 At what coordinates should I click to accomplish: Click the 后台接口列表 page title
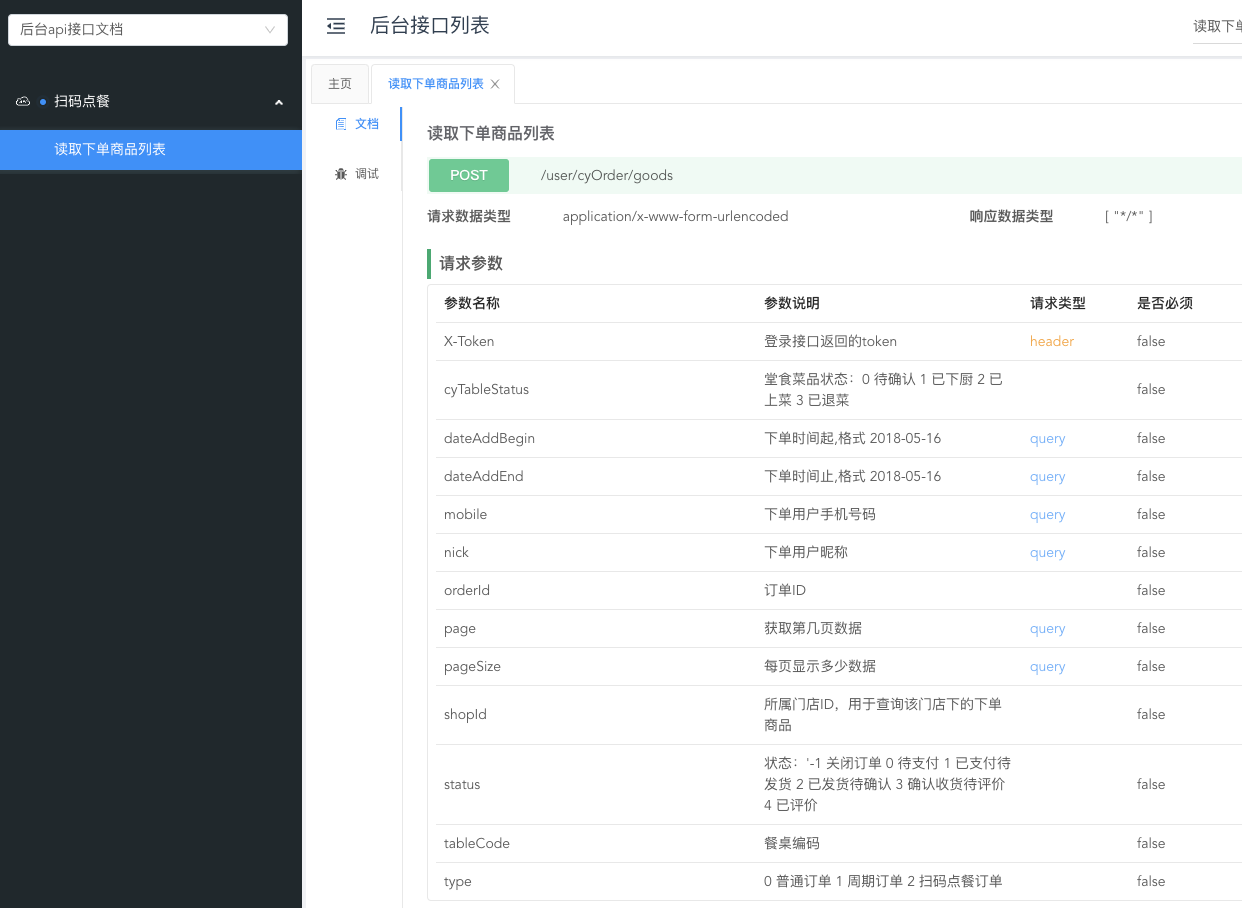coord(430,26)
